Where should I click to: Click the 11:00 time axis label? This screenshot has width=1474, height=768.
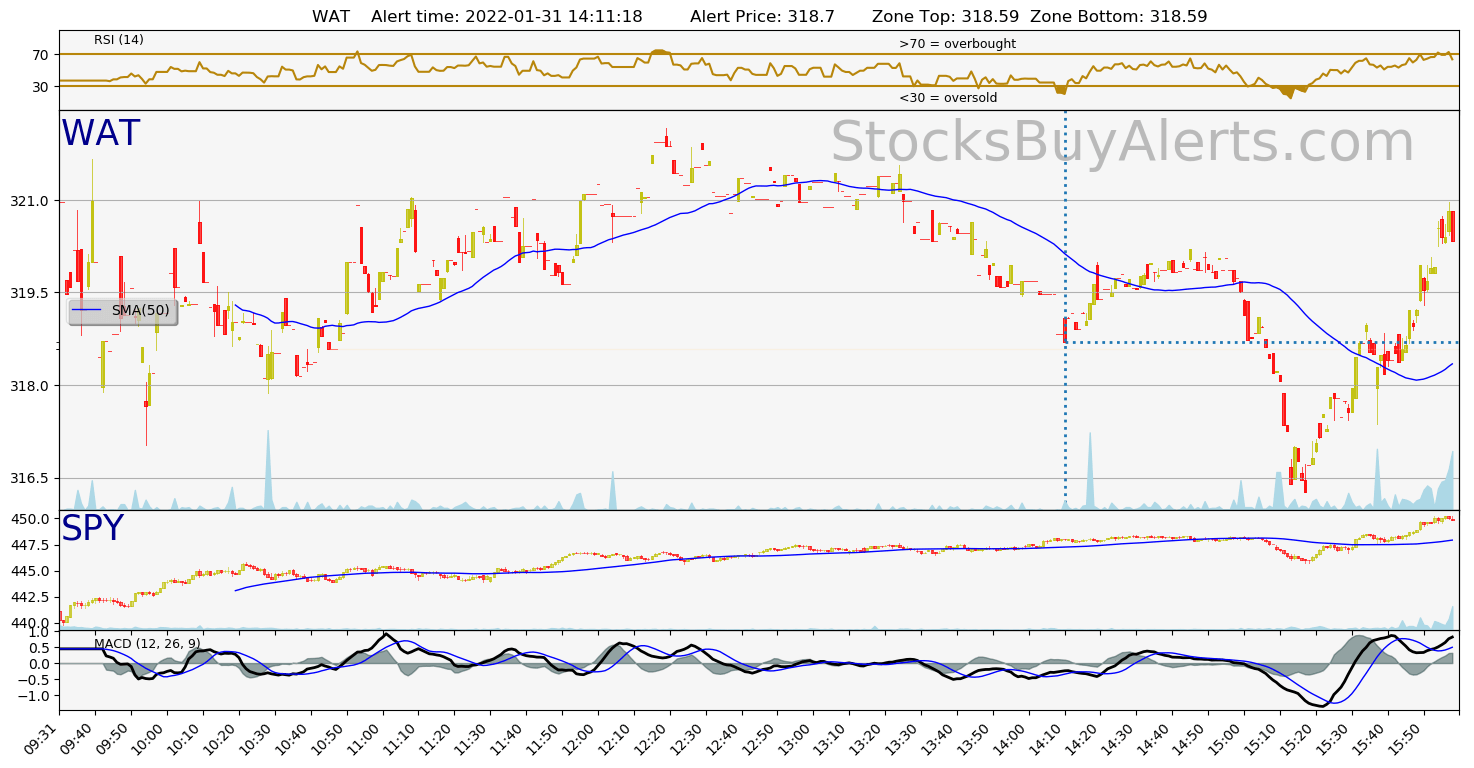click(368, 739)
